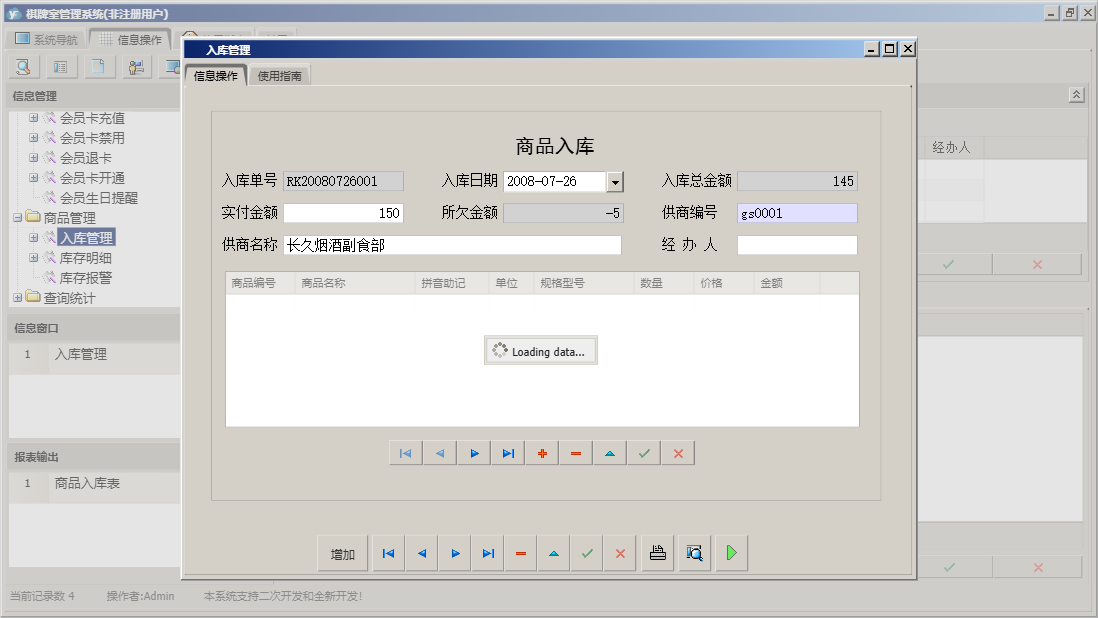Click into the 实付金额 input field
Screen dimensions: 1098x618
[x=344, y=212]
